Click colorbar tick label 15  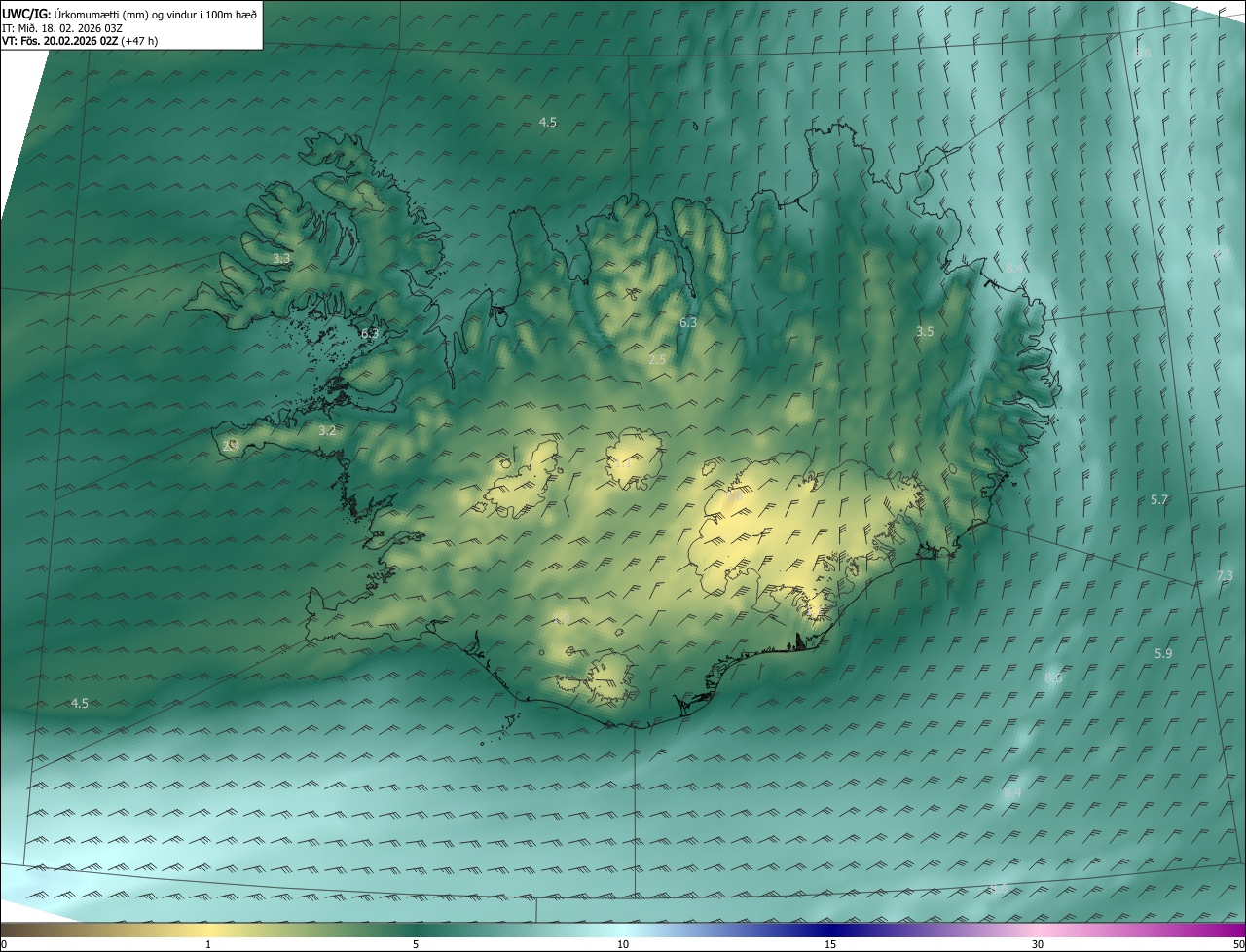[x=830, y=945]
